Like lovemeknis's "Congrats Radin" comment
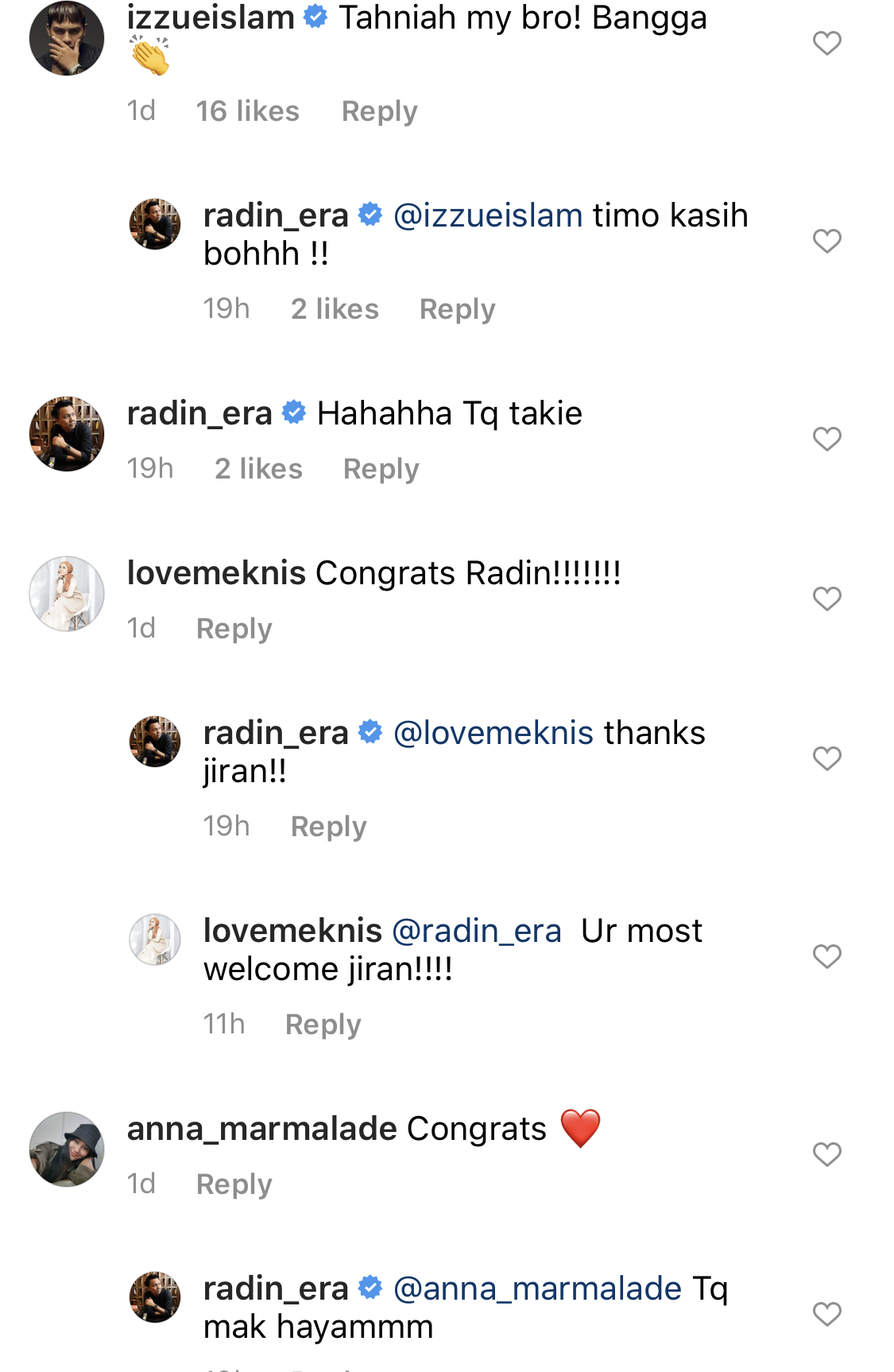The width and height of the screenshot is (894, 1372). coord(826,599)
